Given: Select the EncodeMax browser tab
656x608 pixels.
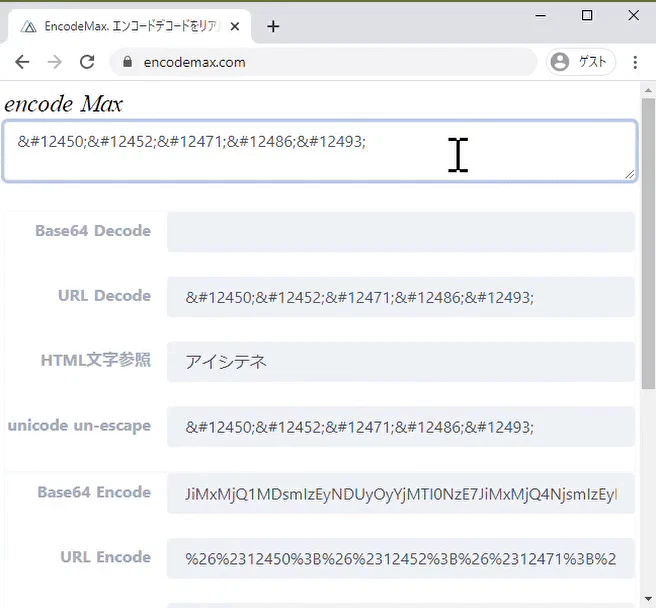Looking at the screenshot, I should click(129, 26).
